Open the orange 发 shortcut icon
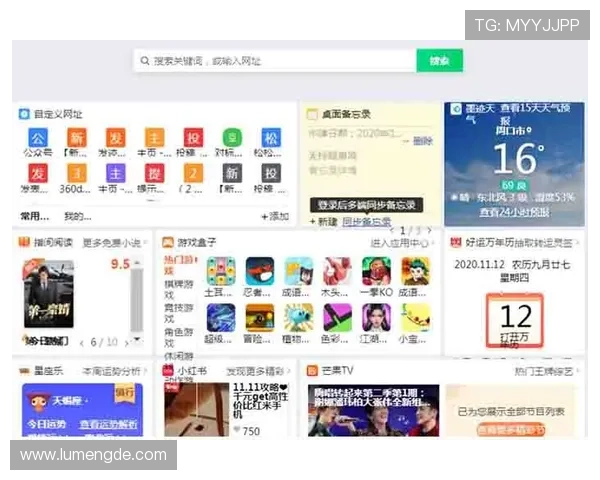 (x=116, y=138)
